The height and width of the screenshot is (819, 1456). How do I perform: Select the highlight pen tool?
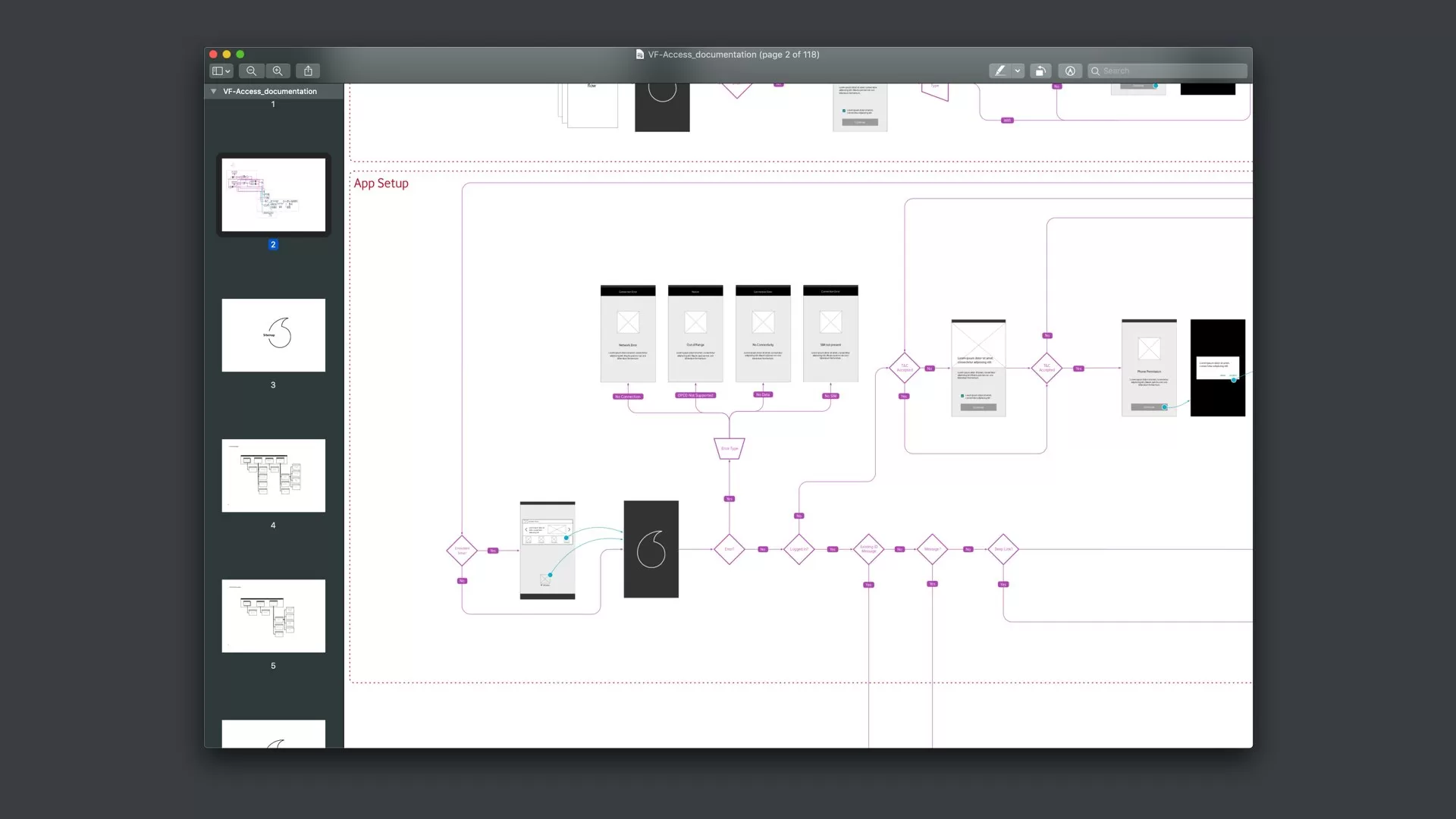1000,71
